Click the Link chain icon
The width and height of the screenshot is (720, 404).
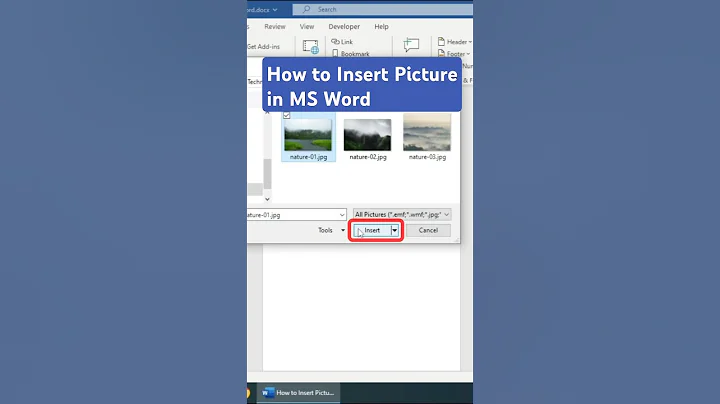pyautogui.click(x=335, y=41)
